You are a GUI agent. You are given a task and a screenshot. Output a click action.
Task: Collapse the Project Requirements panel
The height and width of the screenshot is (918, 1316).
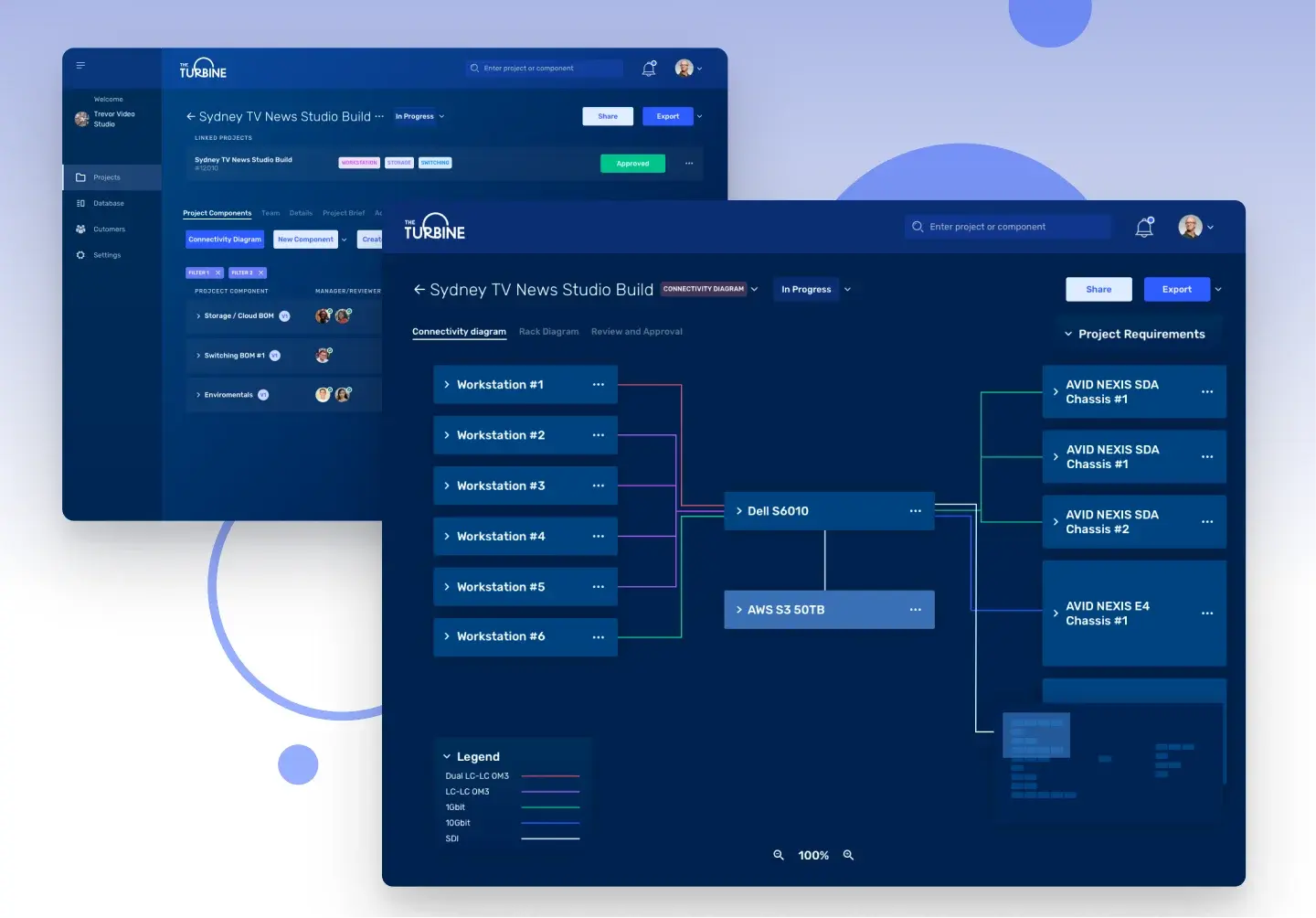click(1068, 335)
